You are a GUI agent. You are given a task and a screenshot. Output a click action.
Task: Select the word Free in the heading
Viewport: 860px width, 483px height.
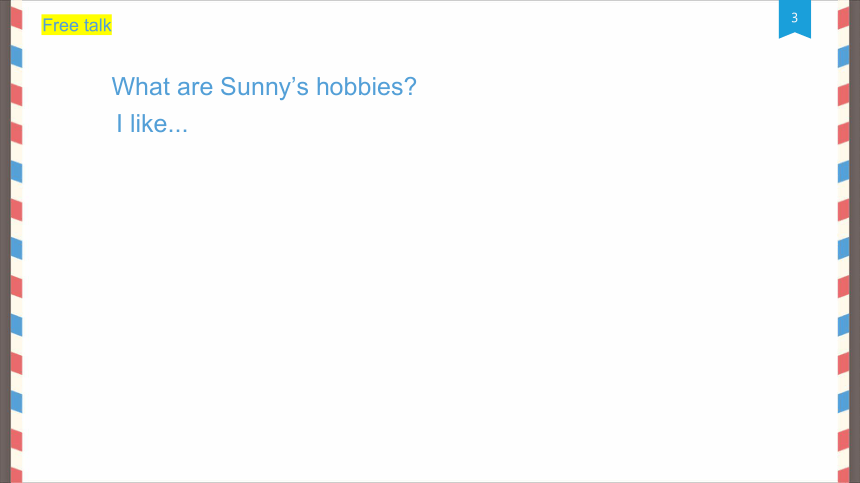click(60, 25)
